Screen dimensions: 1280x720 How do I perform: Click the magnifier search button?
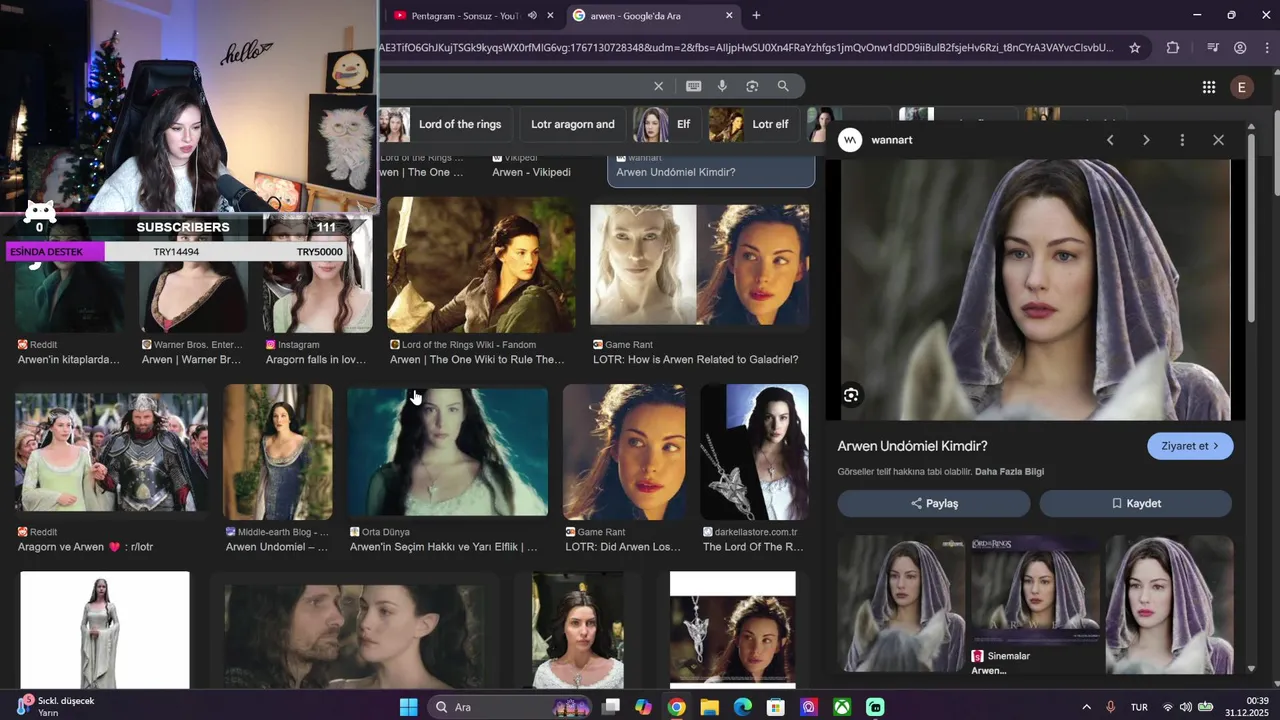coord(783,86)
